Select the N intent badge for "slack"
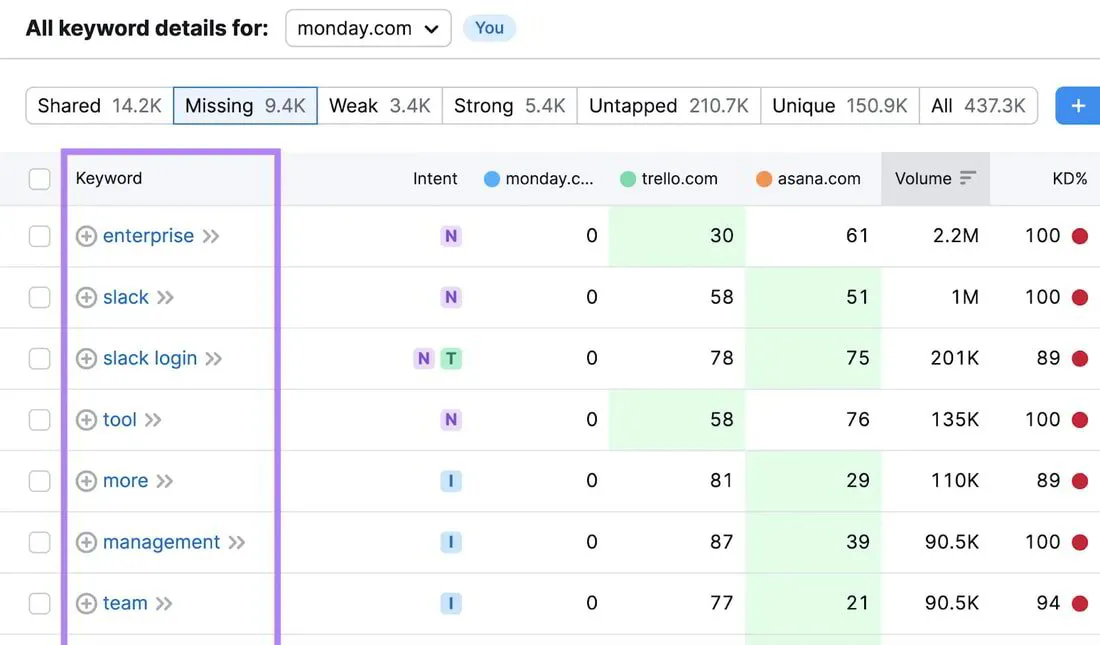1100x645 pixels. click(451, 297)
